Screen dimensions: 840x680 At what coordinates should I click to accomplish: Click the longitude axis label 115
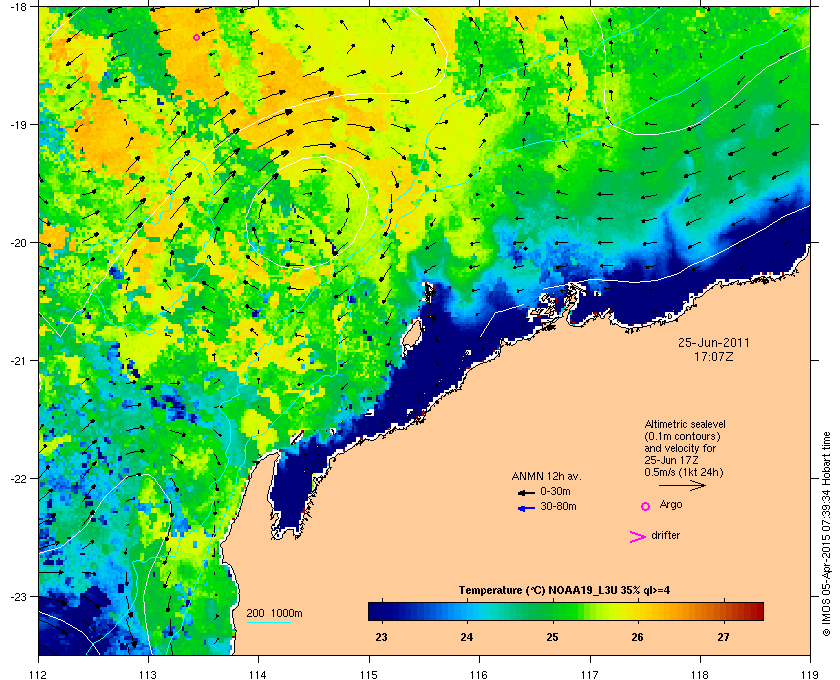(x=369, y=674)
